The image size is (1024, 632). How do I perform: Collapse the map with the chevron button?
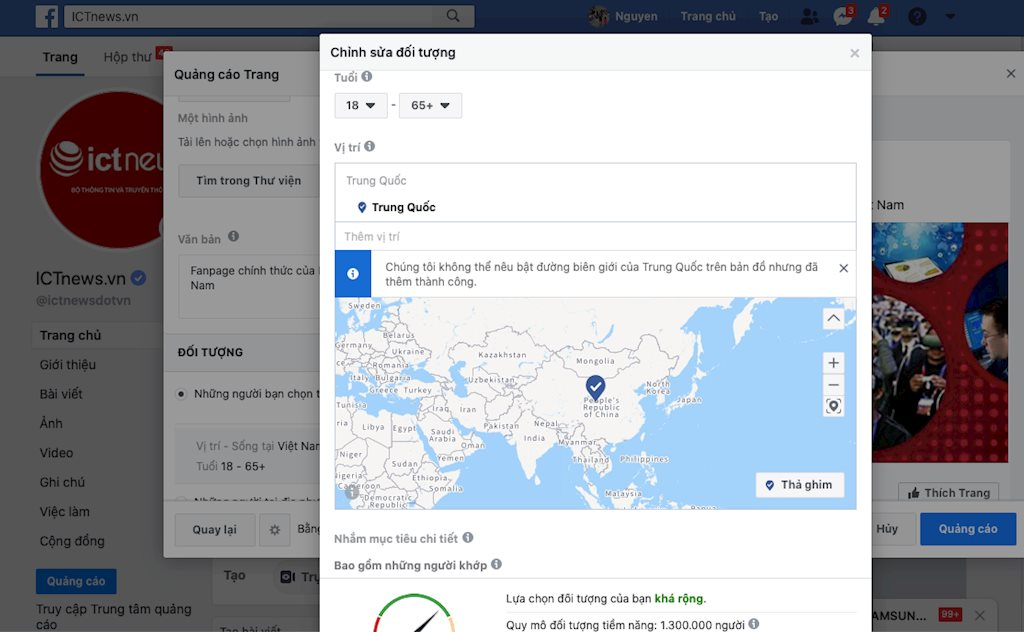point(833,318)
